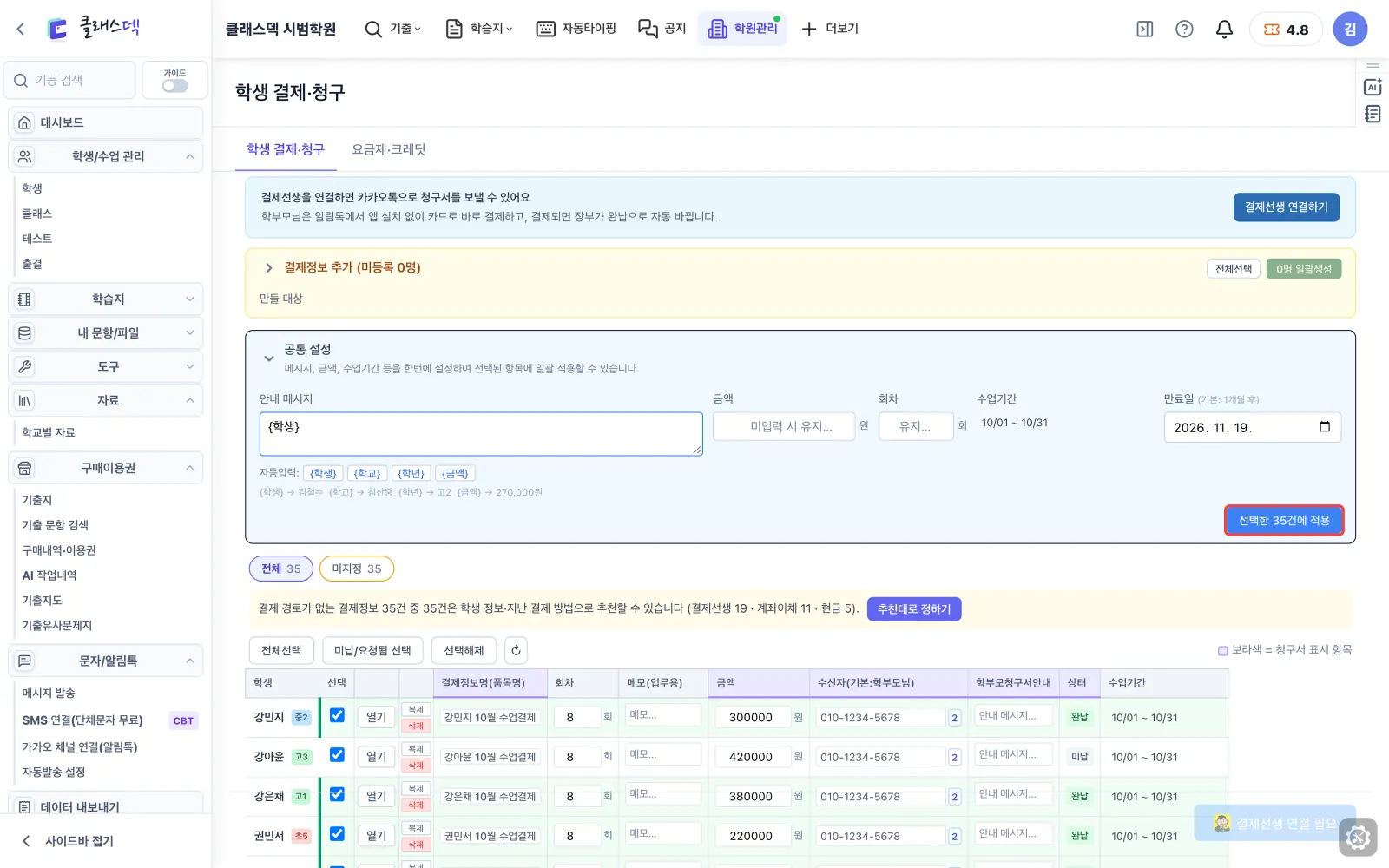This screenshot has height=868, width=1389.
Task: Open 출결 in sidebar
Action: coord(32,264)
